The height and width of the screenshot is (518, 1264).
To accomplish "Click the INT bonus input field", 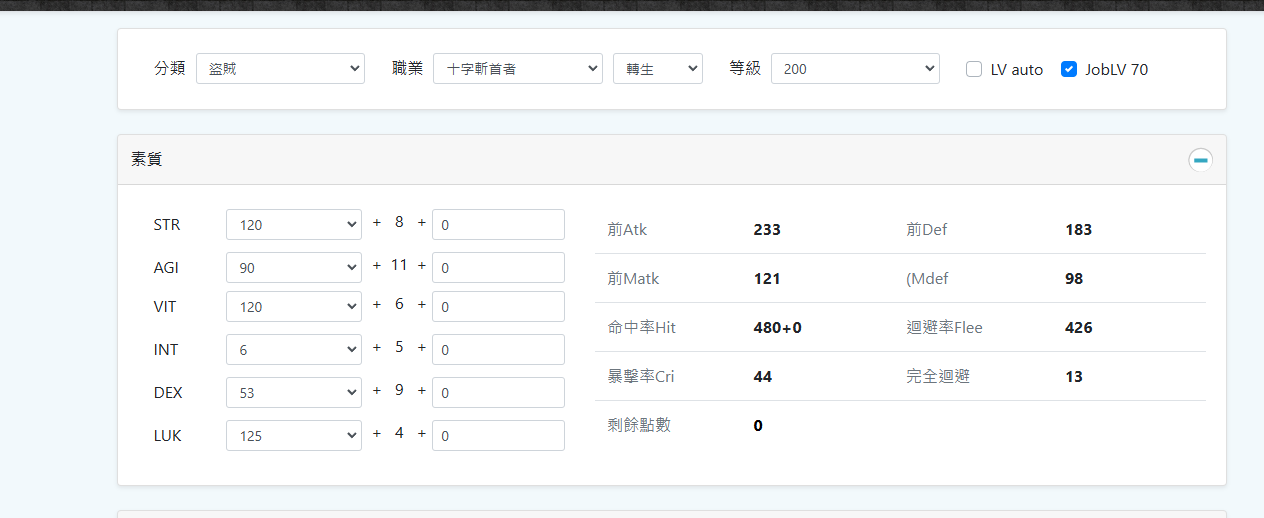I will [x=498, y=350].
